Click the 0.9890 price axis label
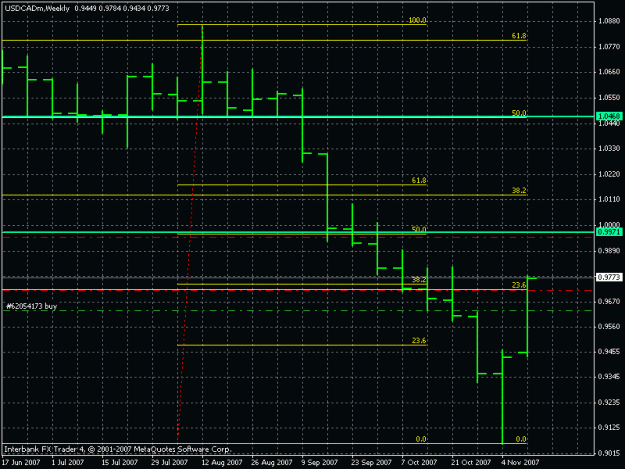Image resolution: width=625 pixels, height=469 pixels. 609,250
